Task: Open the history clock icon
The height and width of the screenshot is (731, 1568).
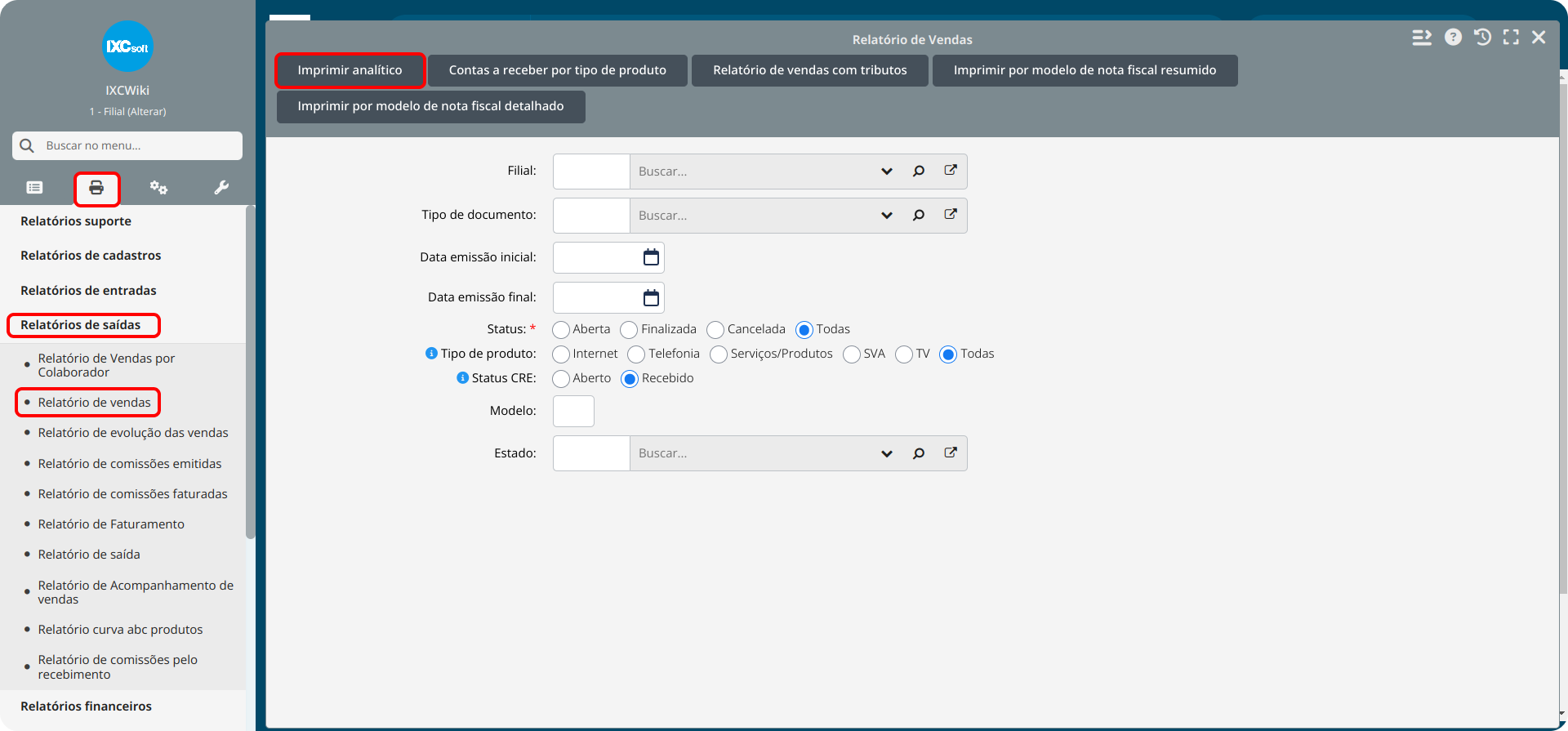Action: pyautogui.click(x=1482, y=38)
